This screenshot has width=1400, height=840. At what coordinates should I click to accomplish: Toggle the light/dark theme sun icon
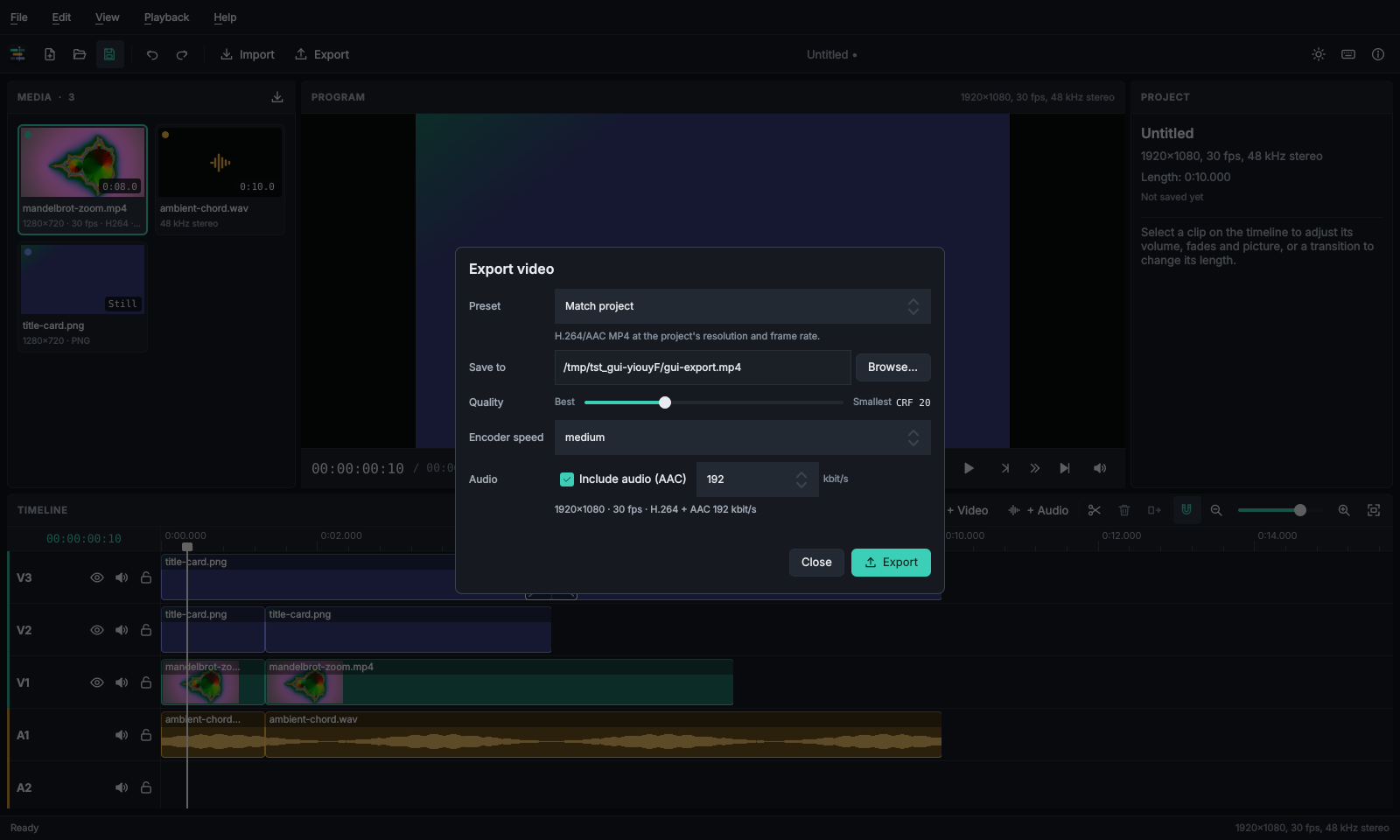1319,54
